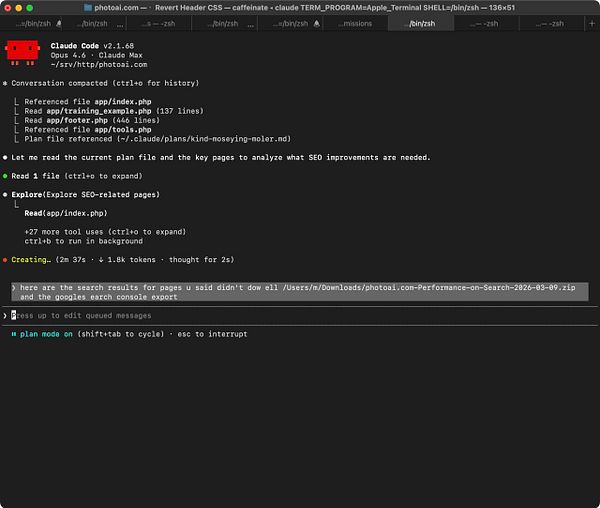The height and width of the screenshot is (508, 600).
Task: Click 'Referenced file app/index.php' line
Action: pos(88,102)
